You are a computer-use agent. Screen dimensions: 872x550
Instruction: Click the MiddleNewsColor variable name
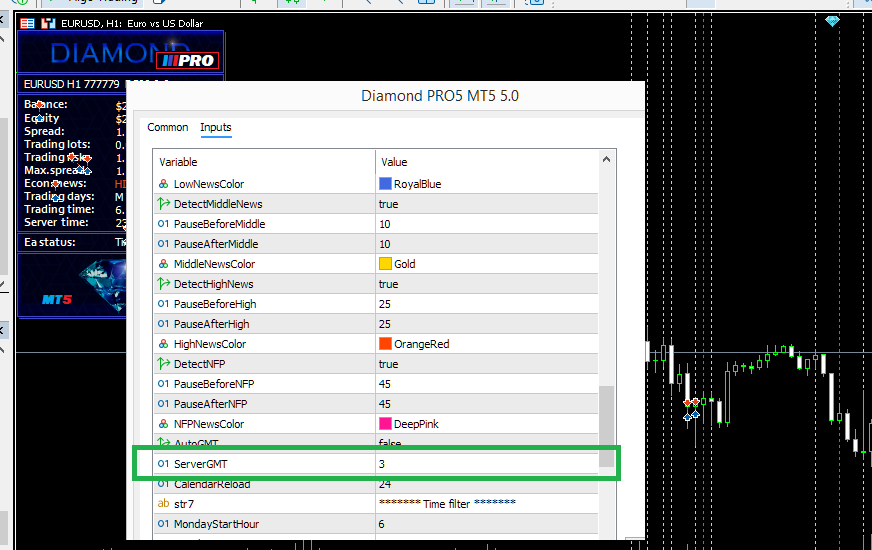[x=214, y=264]
